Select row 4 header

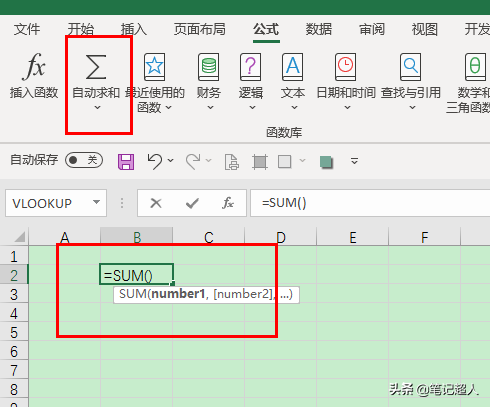pos(14,313)
